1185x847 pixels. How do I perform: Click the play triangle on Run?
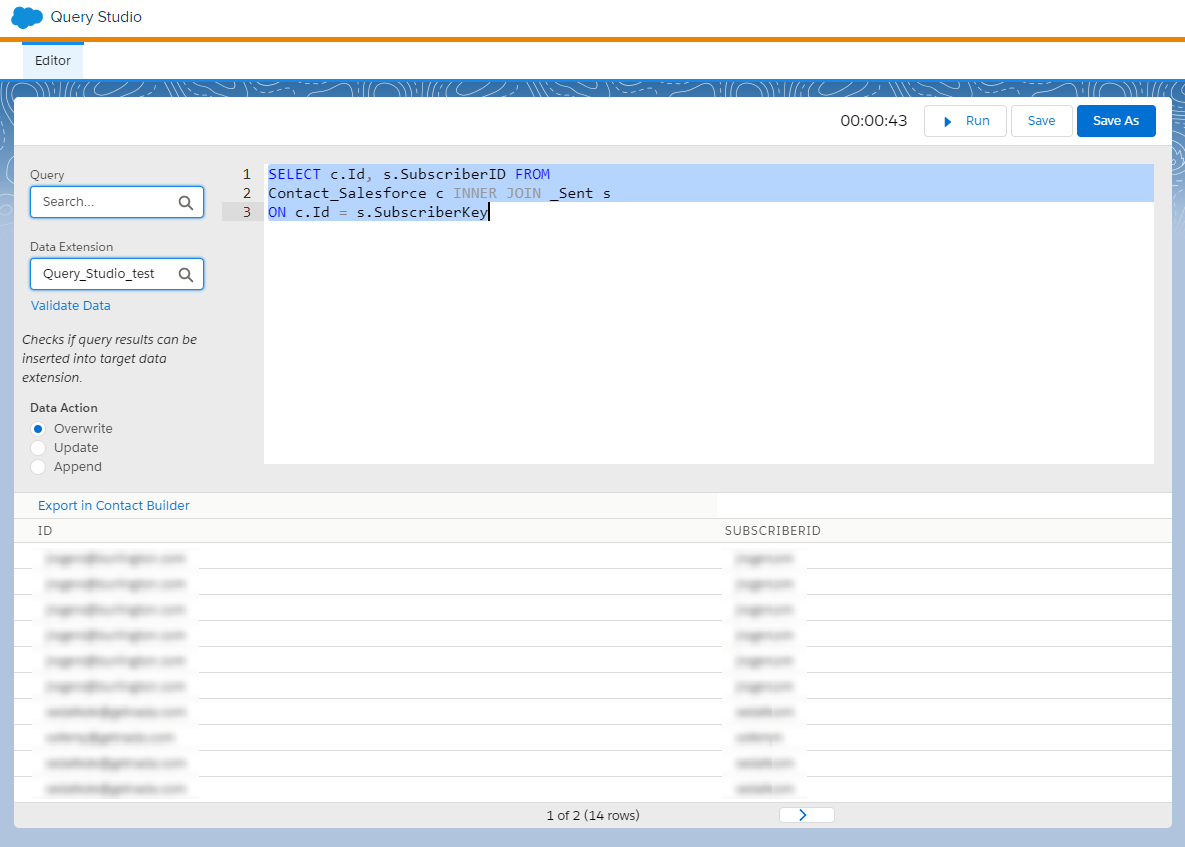[948, 121]
